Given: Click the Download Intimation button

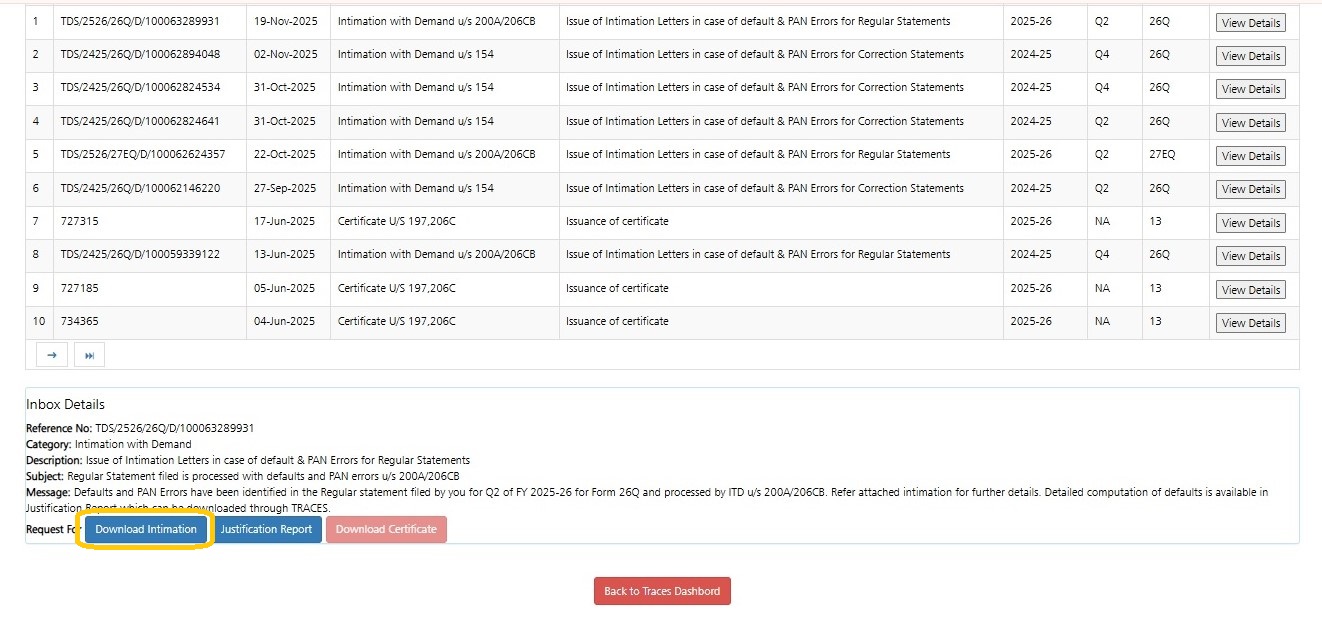Looking at the screenshot, I should (146, 529).
